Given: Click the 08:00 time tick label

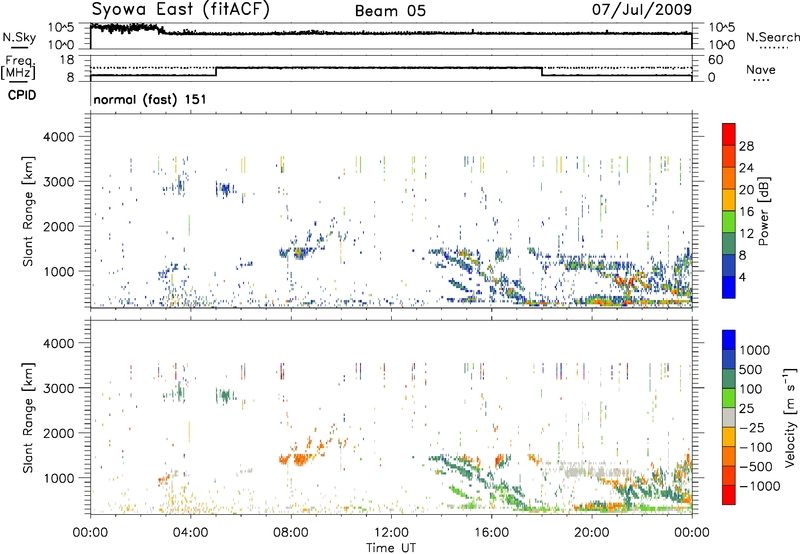Looking at the screenshot, I should point(291,532).
